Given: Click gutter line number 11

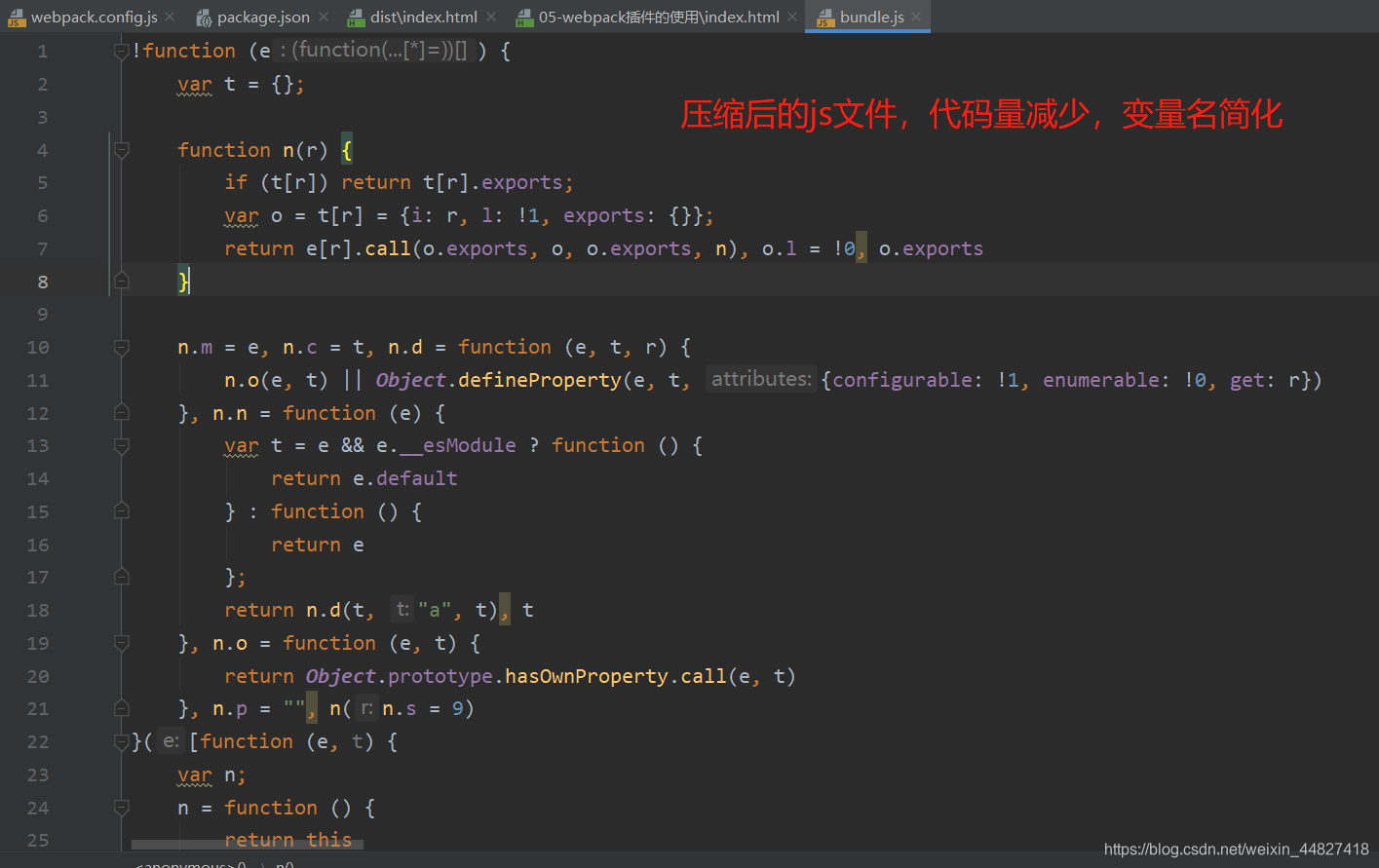Looking at the screenshot, I should coord(37,380).
